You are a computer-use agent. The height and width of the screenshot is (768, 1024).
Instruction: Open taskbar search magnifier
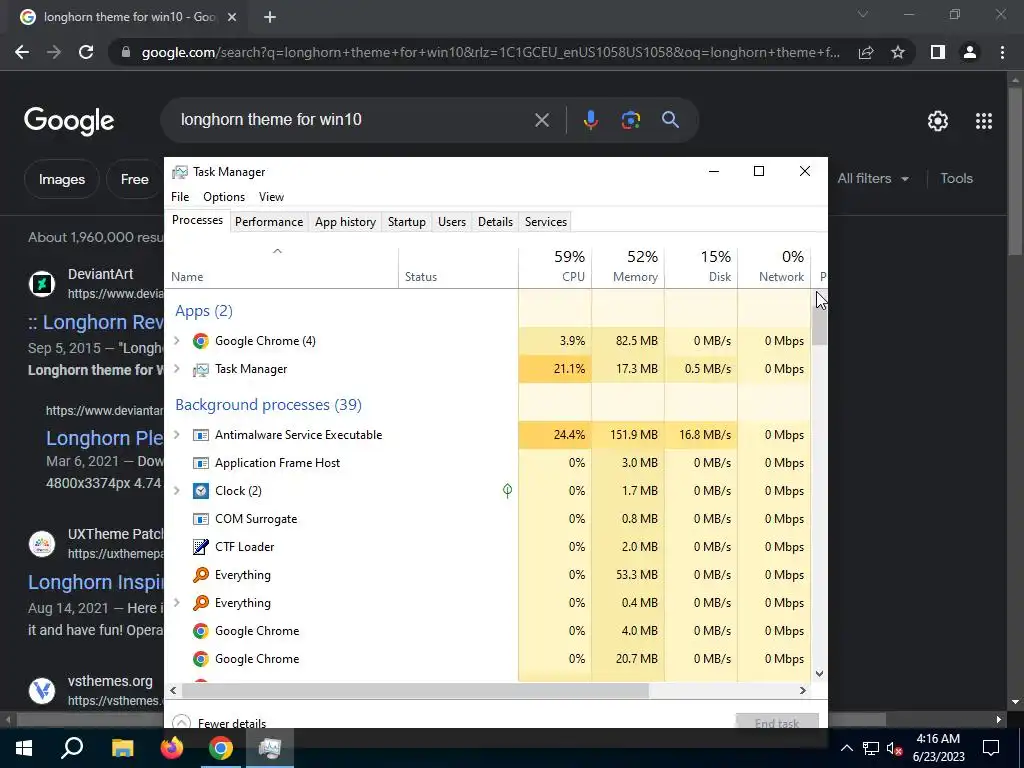72,748
